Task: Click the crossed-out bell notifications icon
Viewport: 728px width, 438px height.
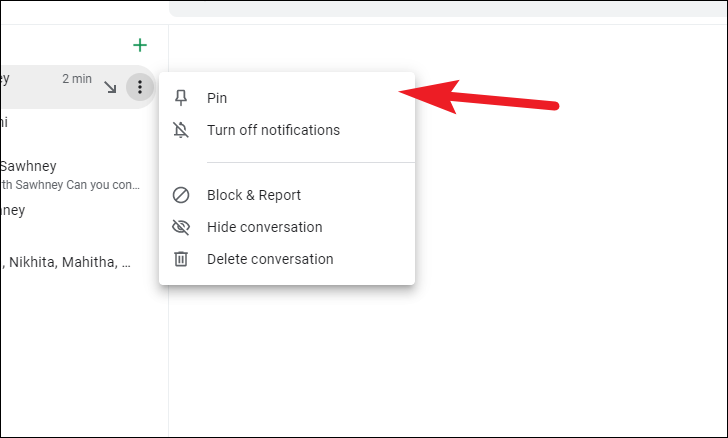Action: click(181, 130)
